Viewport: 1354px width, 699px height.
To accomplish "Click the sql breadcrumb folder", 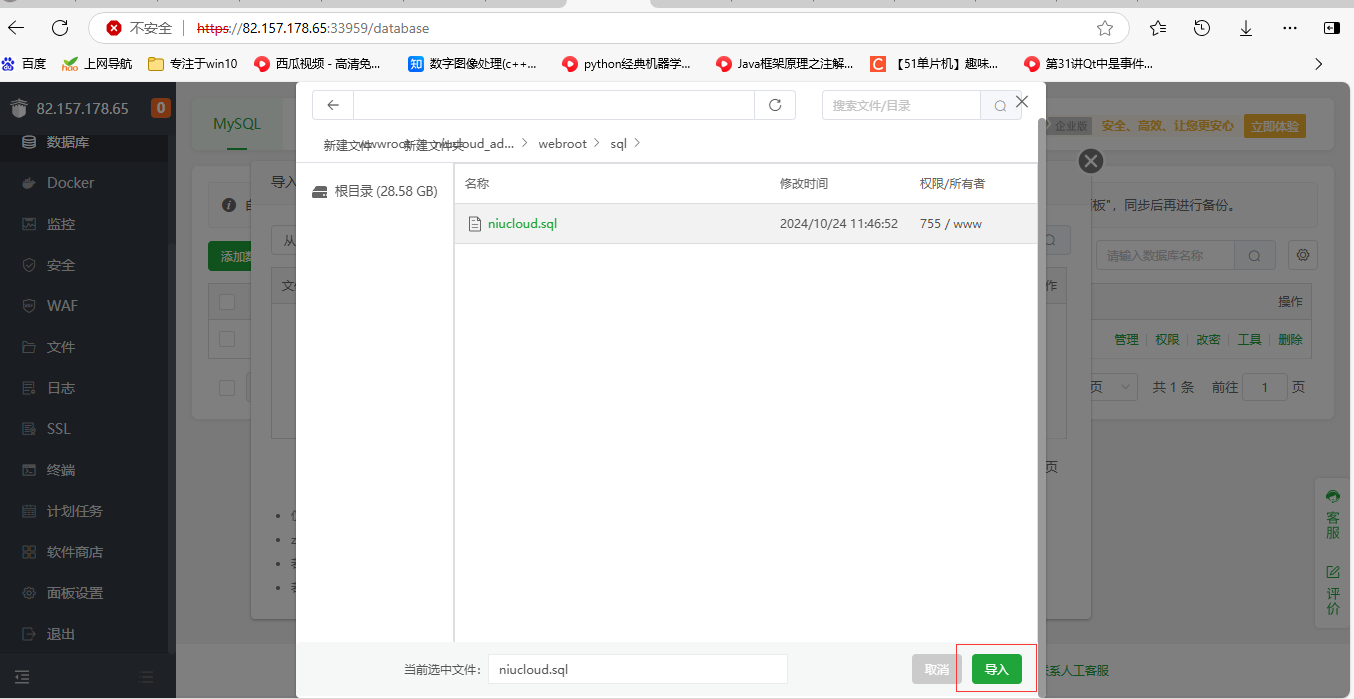I will coord(618,144).
